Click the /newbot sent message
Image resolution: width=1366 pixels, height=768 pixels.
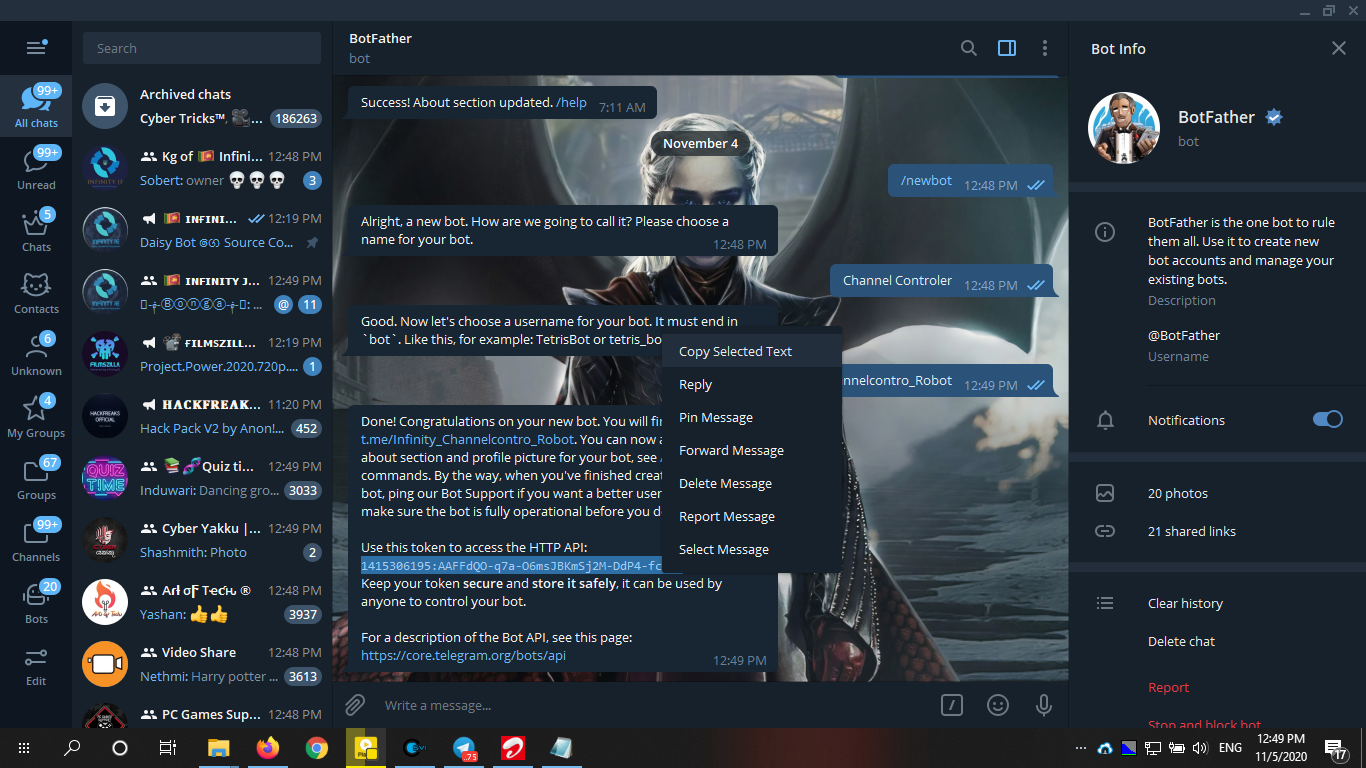tap(971, 183)
